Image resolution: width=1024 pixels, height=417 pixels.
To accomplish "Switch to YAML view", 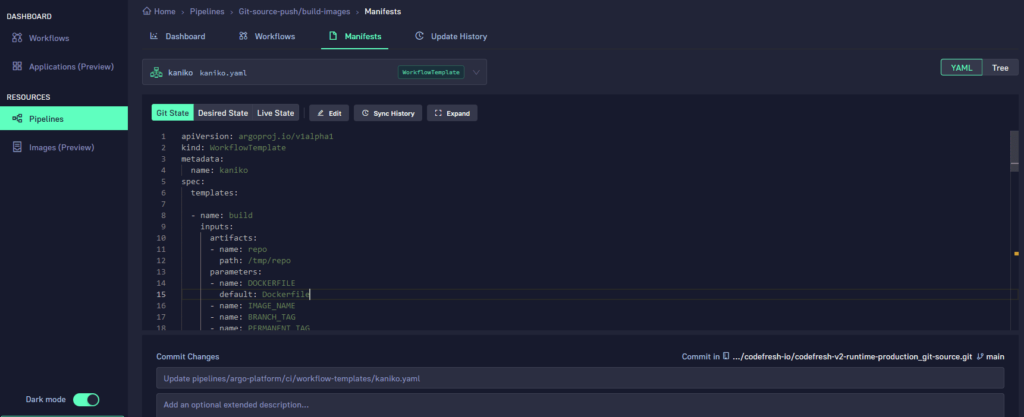I will click(x=960, y=68).
